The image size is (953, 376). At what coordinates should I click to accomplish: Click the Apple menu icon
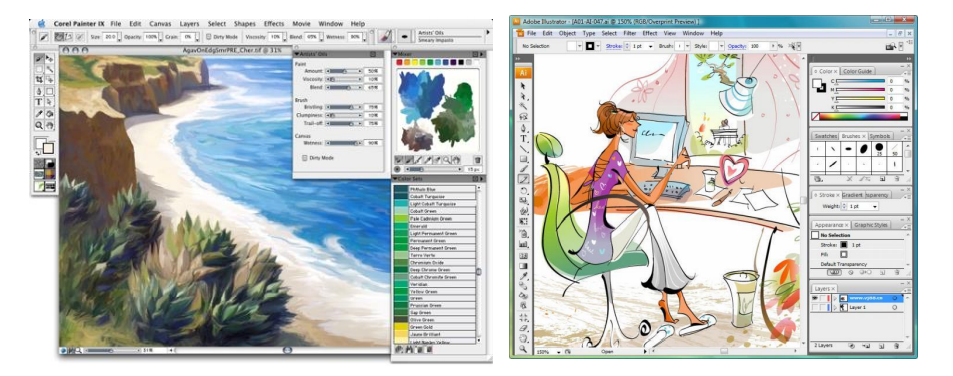pos(41,24)
